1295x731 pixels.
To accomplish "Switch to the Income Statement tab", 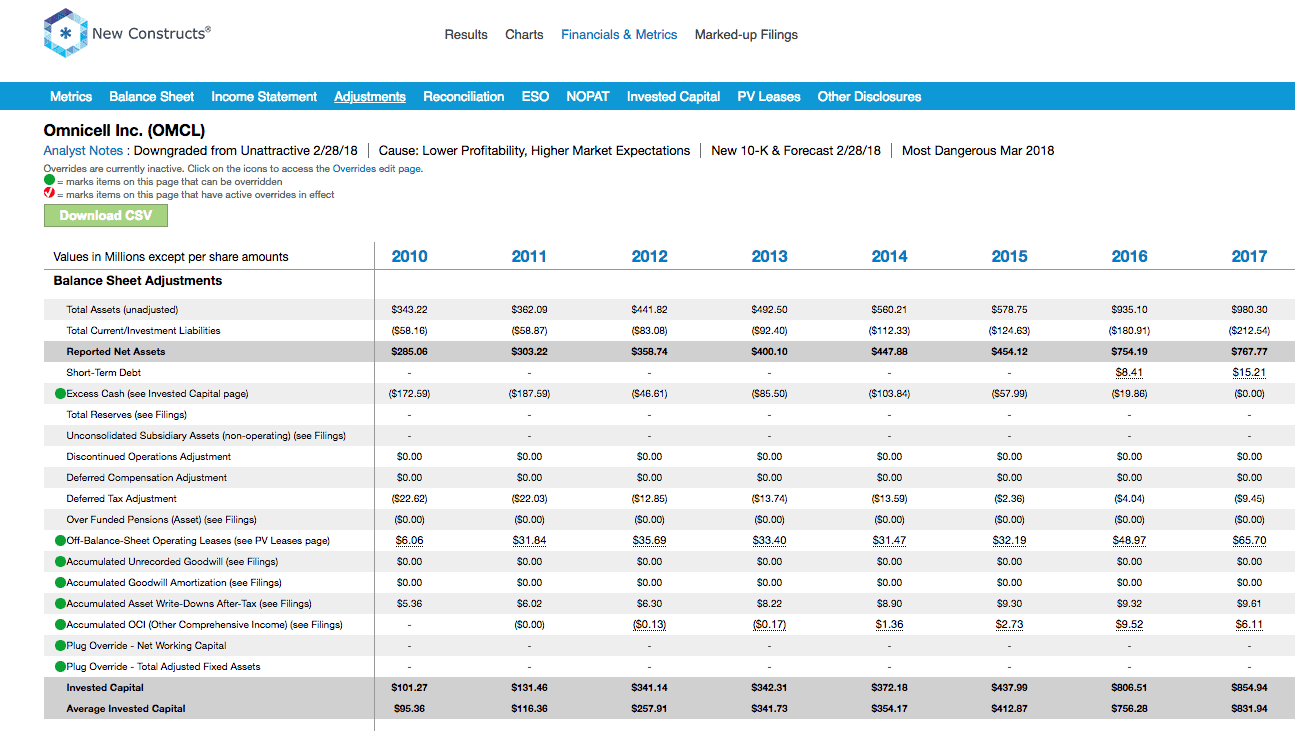I will 264,97.
